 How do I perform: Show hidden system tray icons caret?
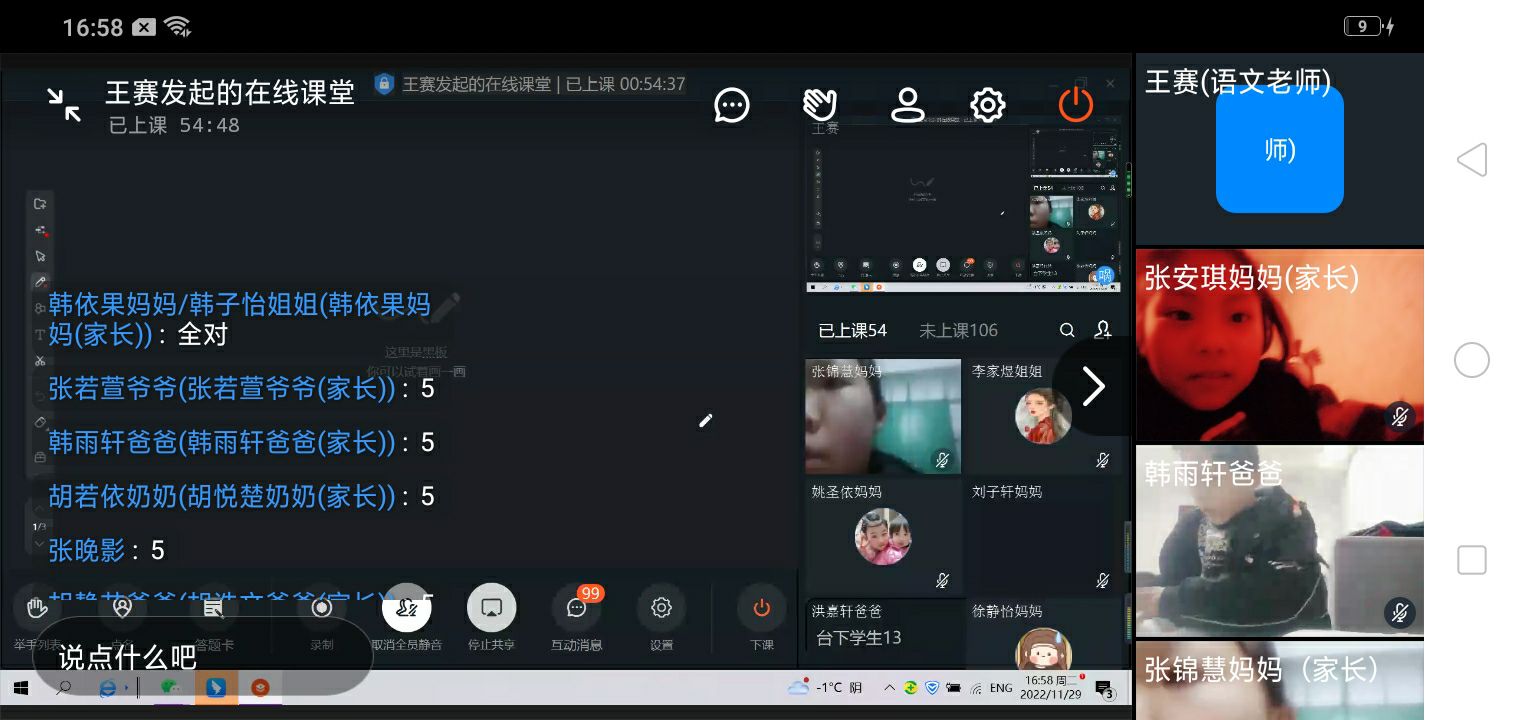(x=889, y=688)
